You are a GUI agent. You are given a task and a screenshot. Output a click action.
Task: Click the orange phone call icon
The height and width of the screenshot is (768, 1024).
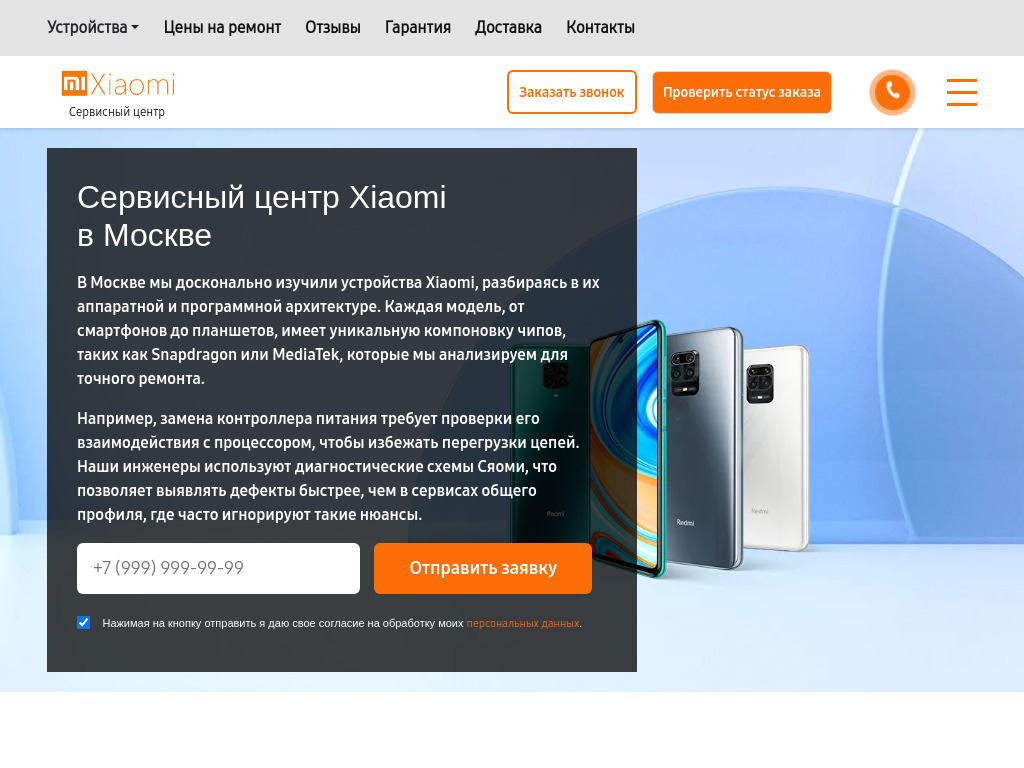pos(892,92)
